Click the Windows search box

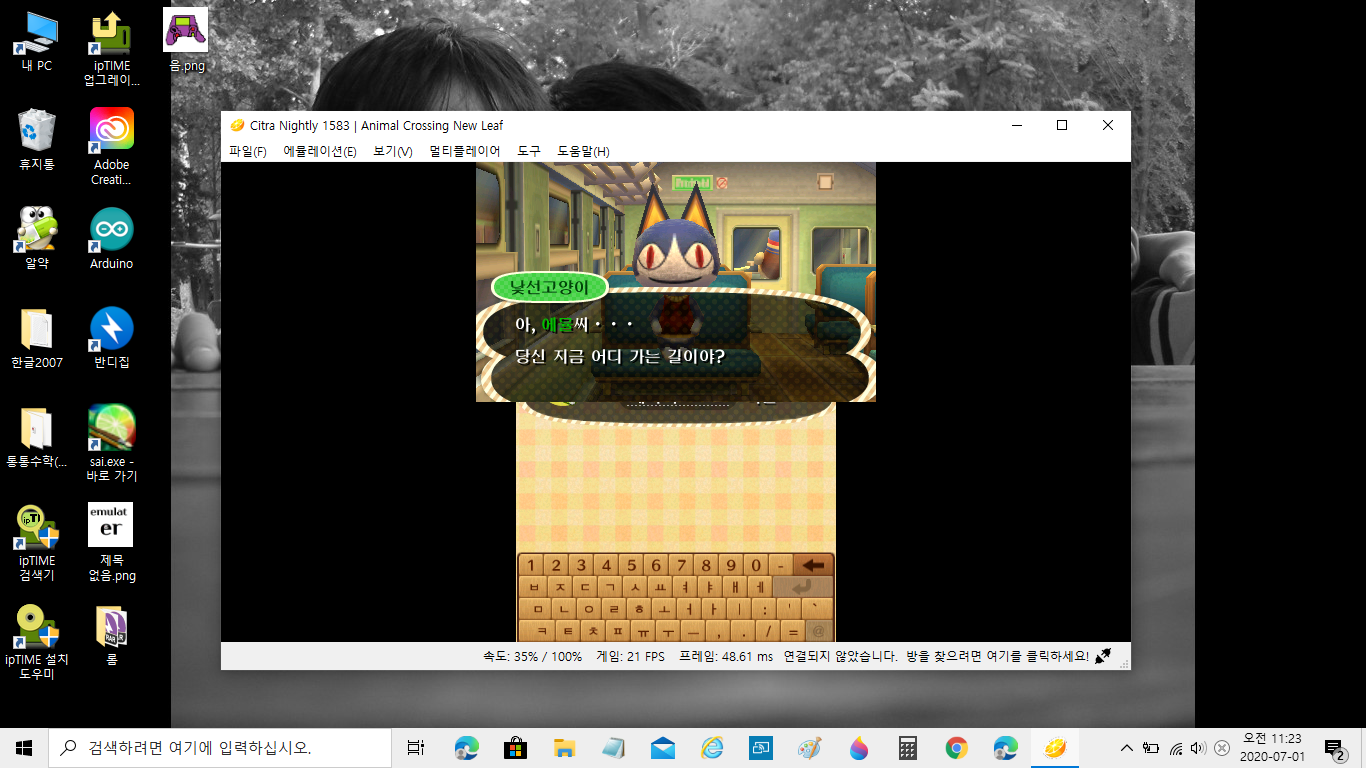coord(220,748)
